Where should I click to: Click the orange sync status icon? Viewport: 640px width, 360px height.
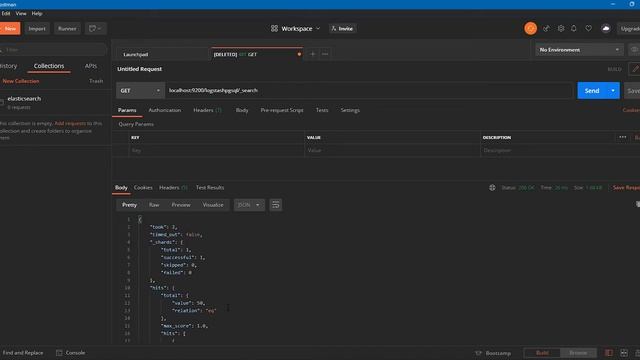point(530,29)
